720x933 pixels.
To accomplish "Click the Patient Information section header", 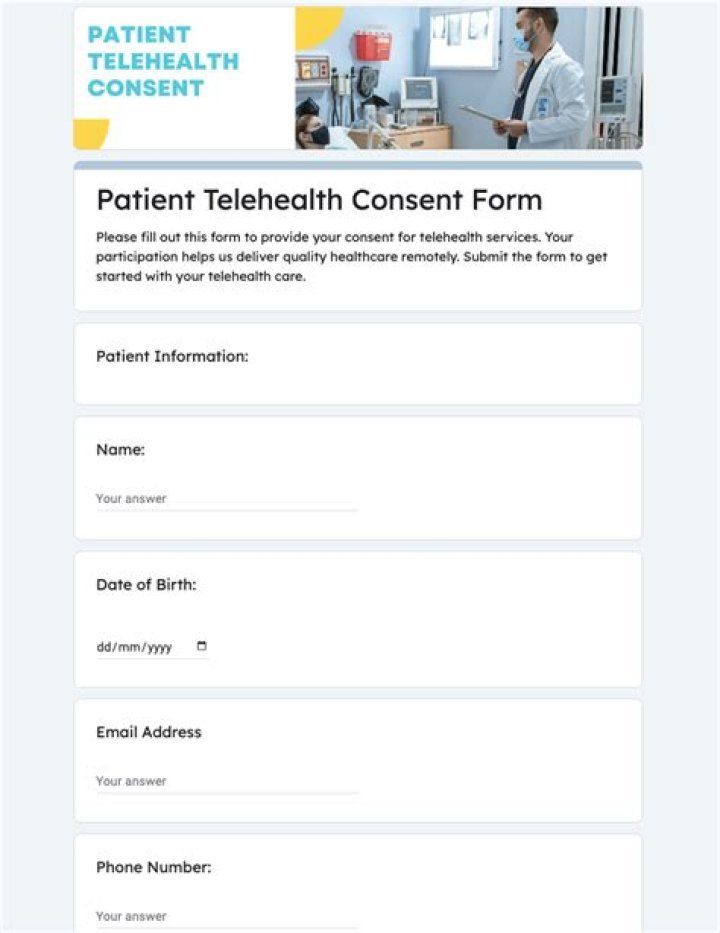I will (x=172, y=356).
